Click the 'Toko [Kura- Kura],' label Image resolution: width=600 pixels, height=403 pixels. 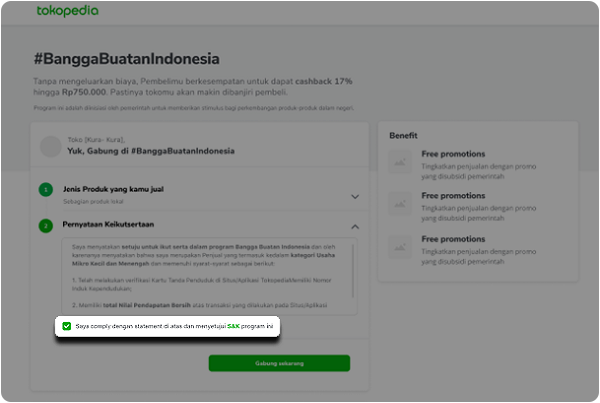point(96,139)
